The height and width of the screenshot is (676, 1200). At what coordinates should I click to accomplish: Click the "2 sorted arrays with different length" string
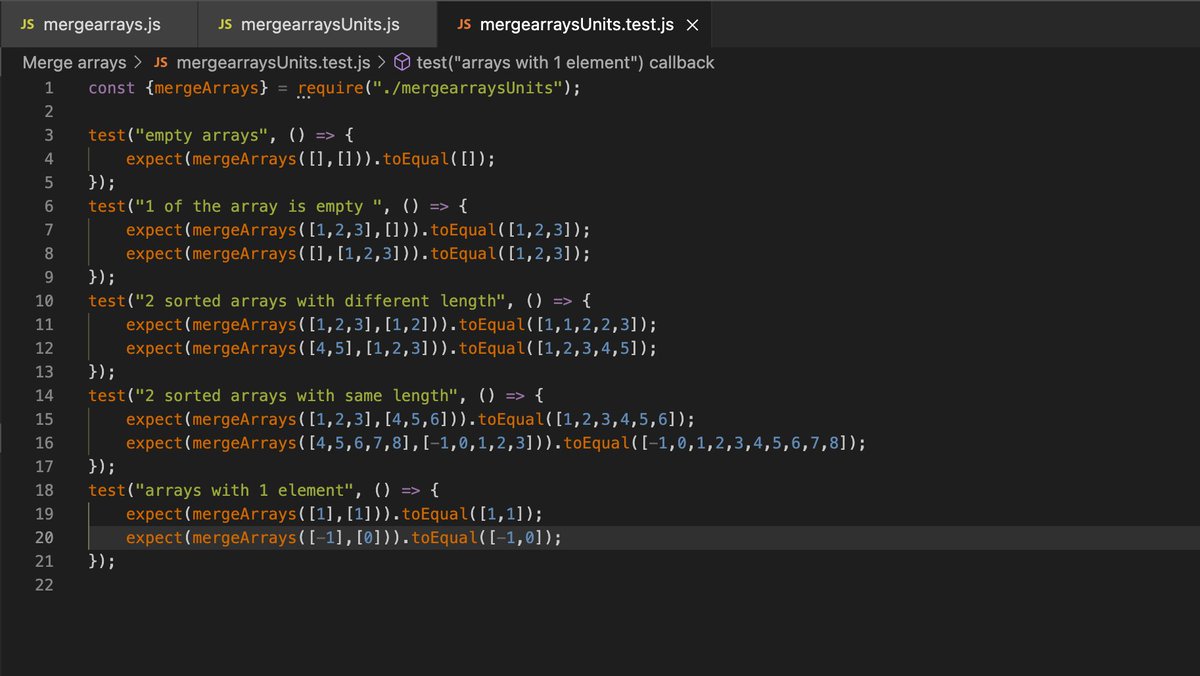[x=319, y=300]
